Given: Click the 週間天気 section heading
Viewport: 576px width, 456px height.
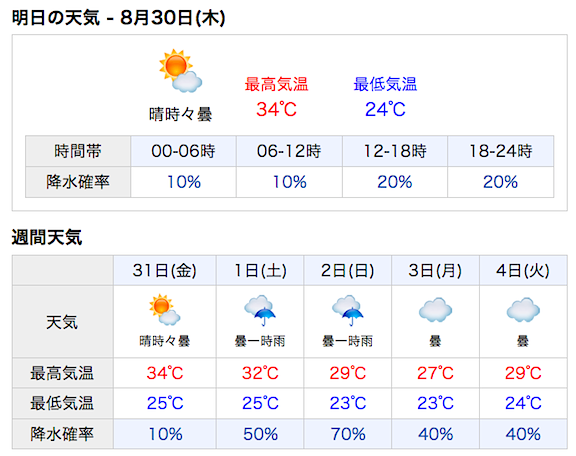Looking at the screenshot, I should 47,237.
